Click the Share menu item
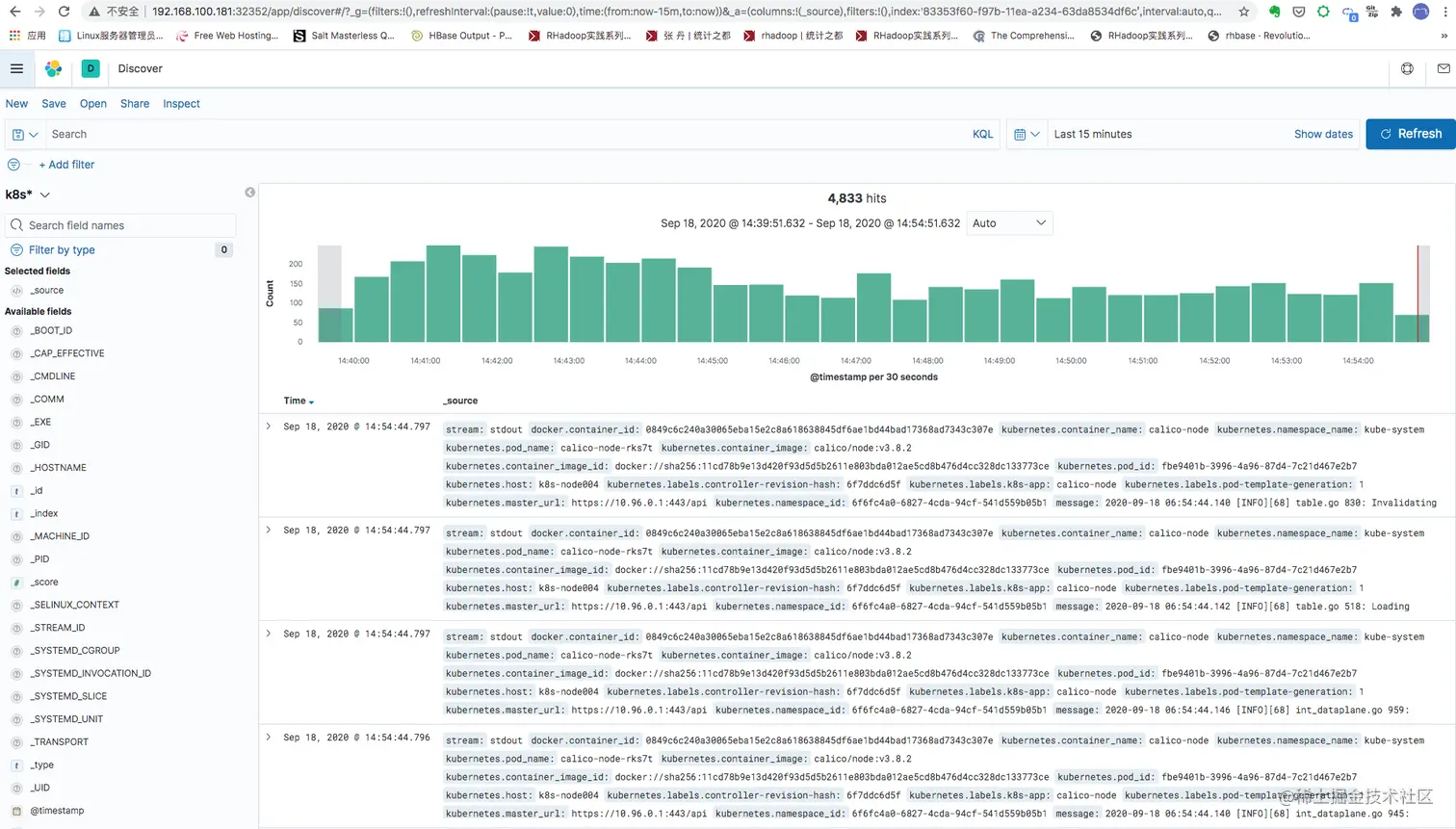The height and width of the screenshot is (829, 1456). 135,104
